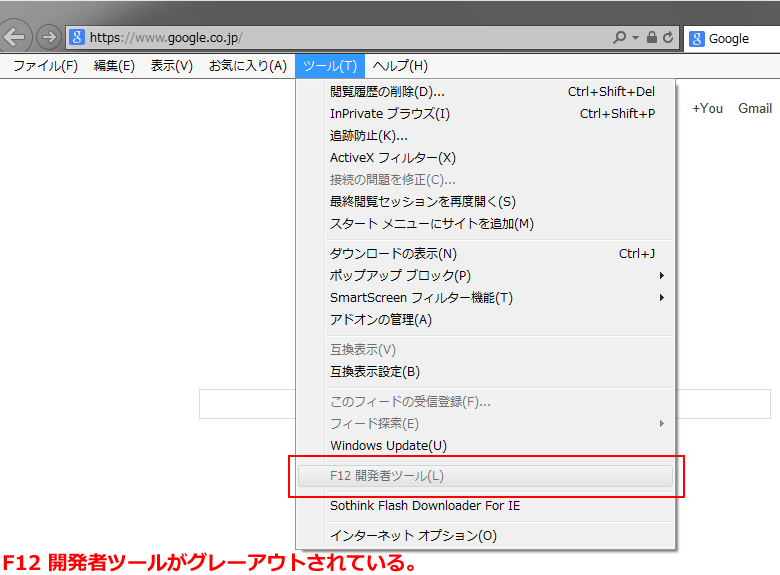The image size is (780, 575).
Task: Select the Google browser tab
Action: pos(732,39)
